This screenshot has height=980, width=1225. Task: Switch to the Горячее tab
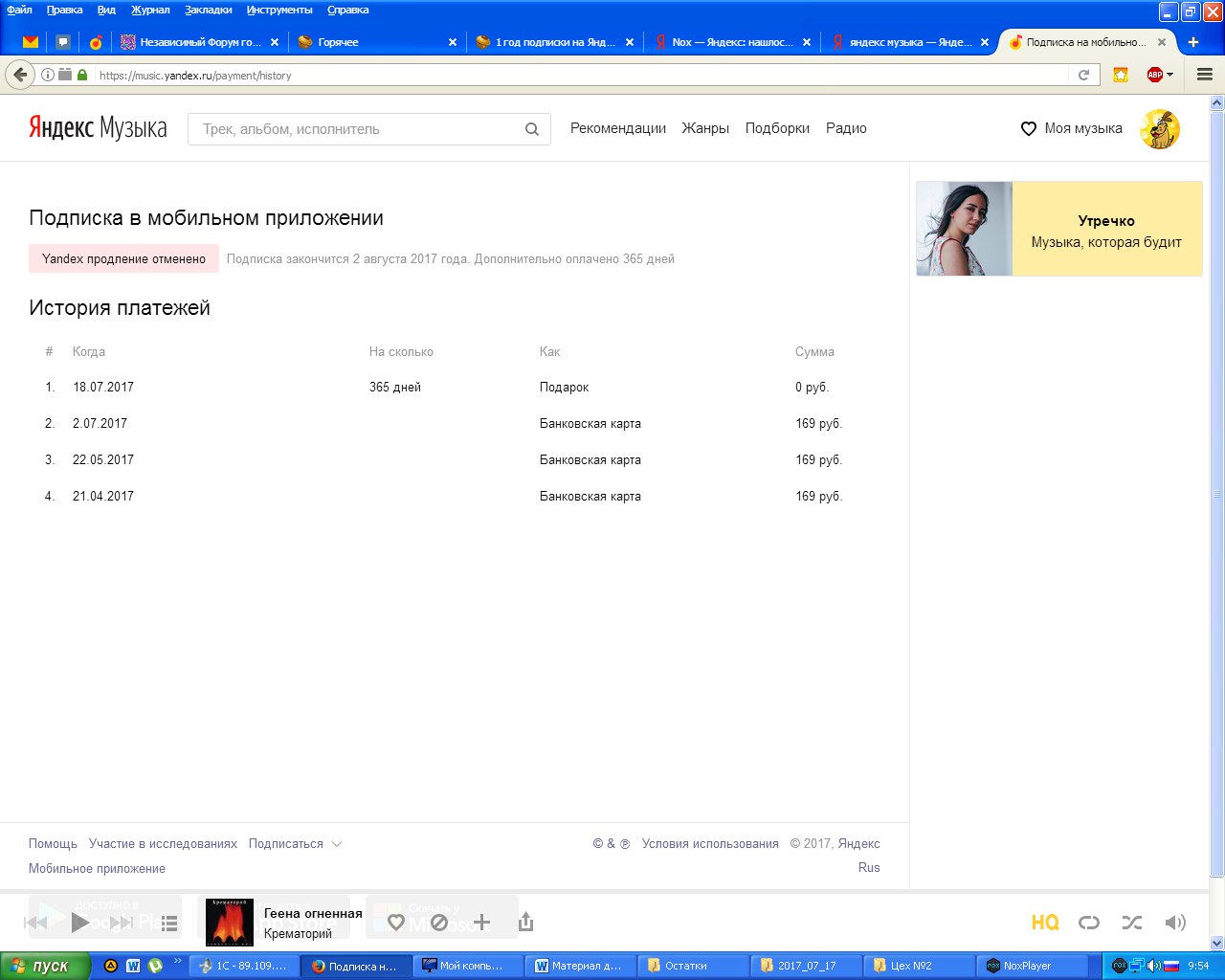point(377,42)
